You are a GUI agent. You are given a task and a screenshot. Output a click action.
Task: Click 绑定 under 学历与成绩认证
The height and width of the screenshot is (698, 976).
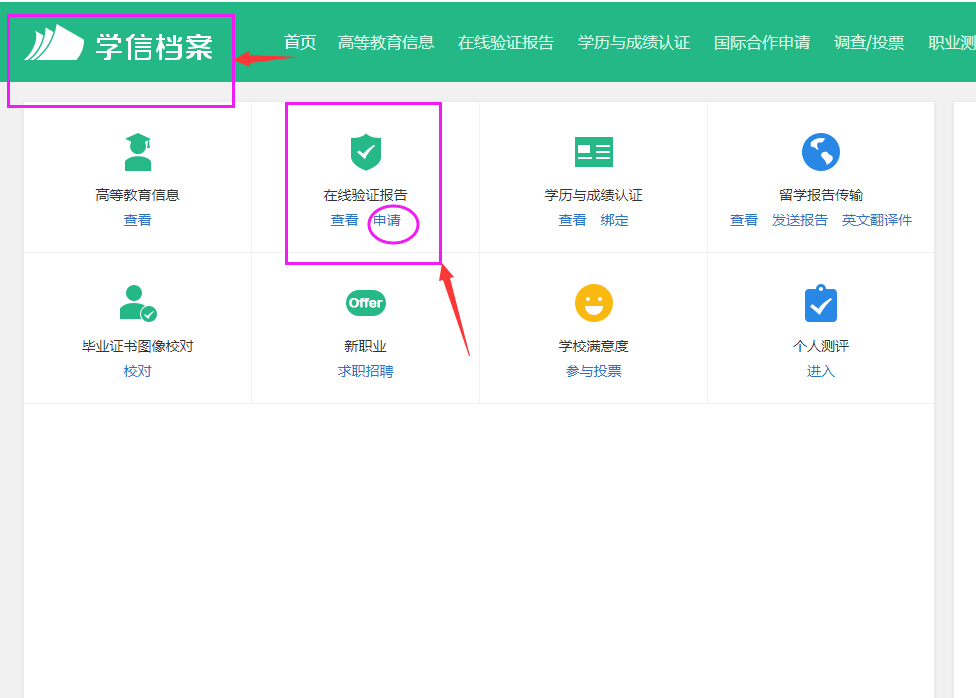pos(615,221)
